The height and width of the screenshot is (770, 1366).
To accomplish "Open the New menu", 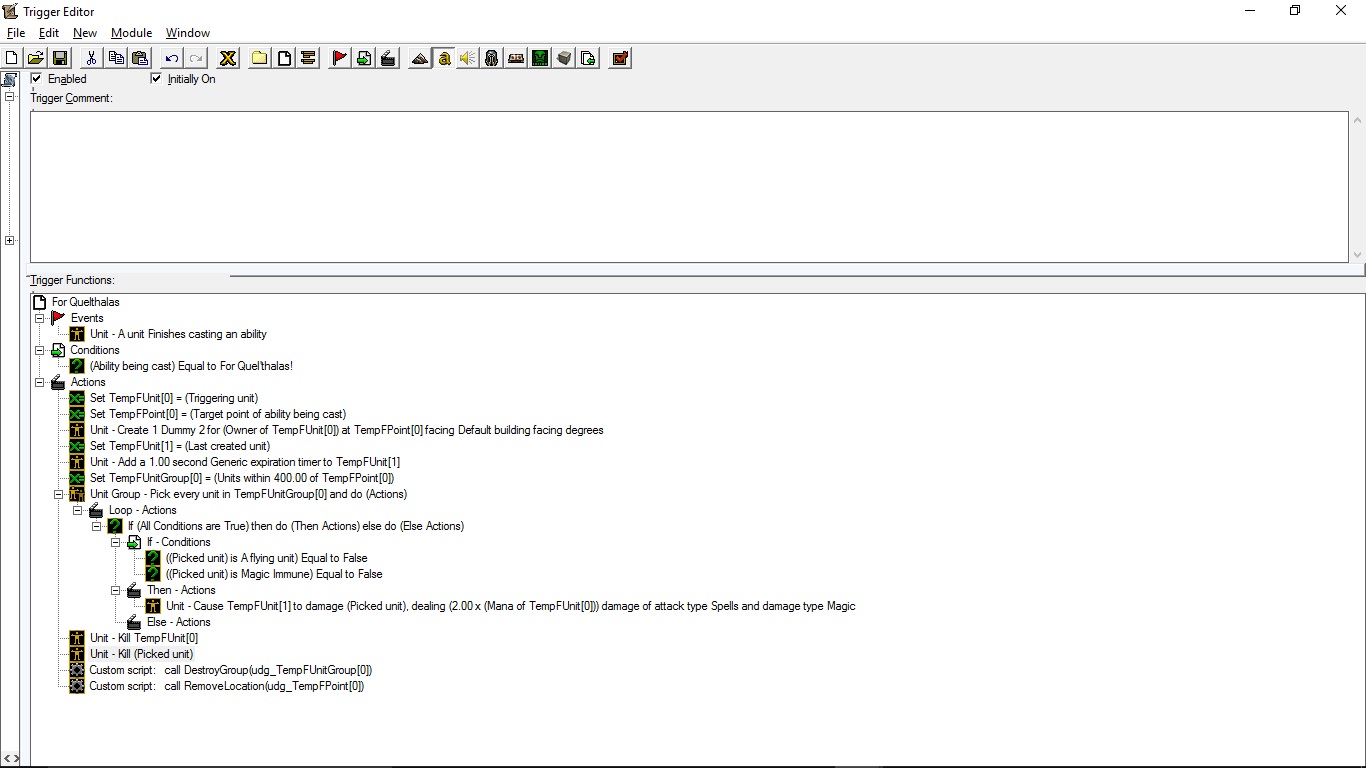I will click(85, 33).
